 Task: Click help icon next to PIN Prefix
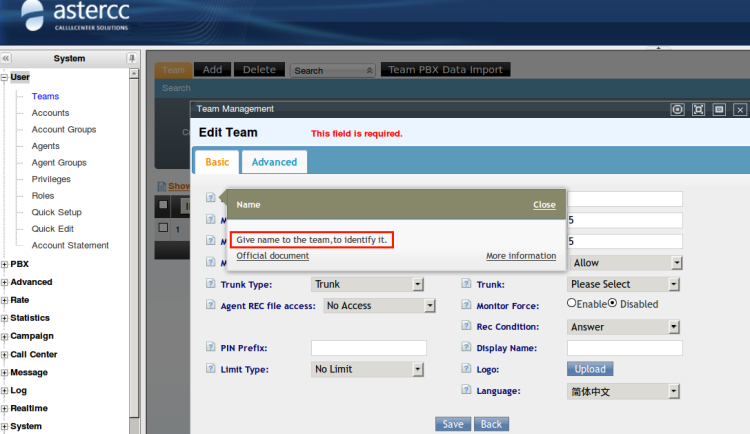(211, 348)
